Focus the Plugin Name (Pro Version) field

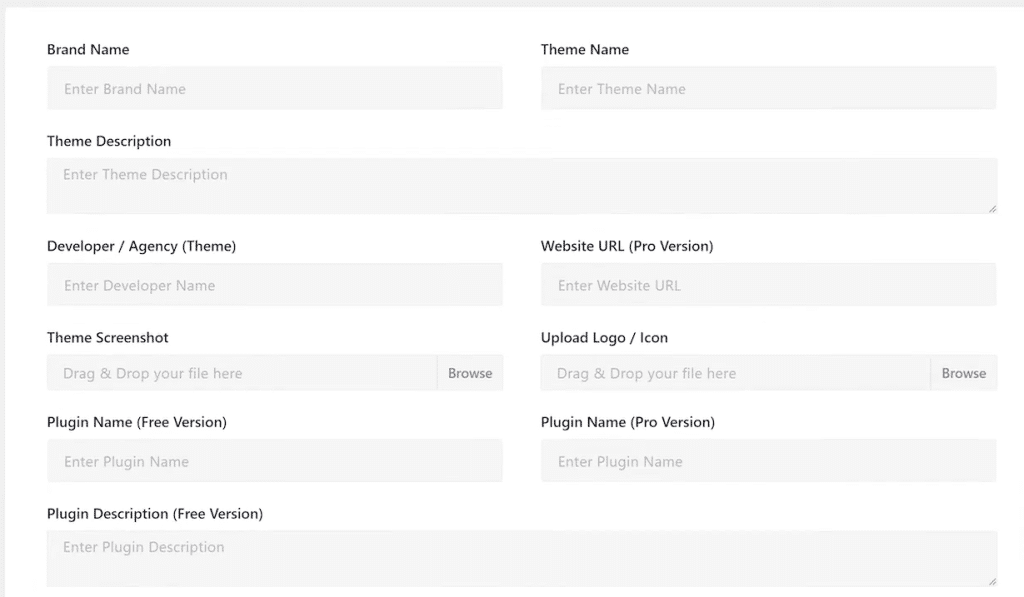pos(768,461)
